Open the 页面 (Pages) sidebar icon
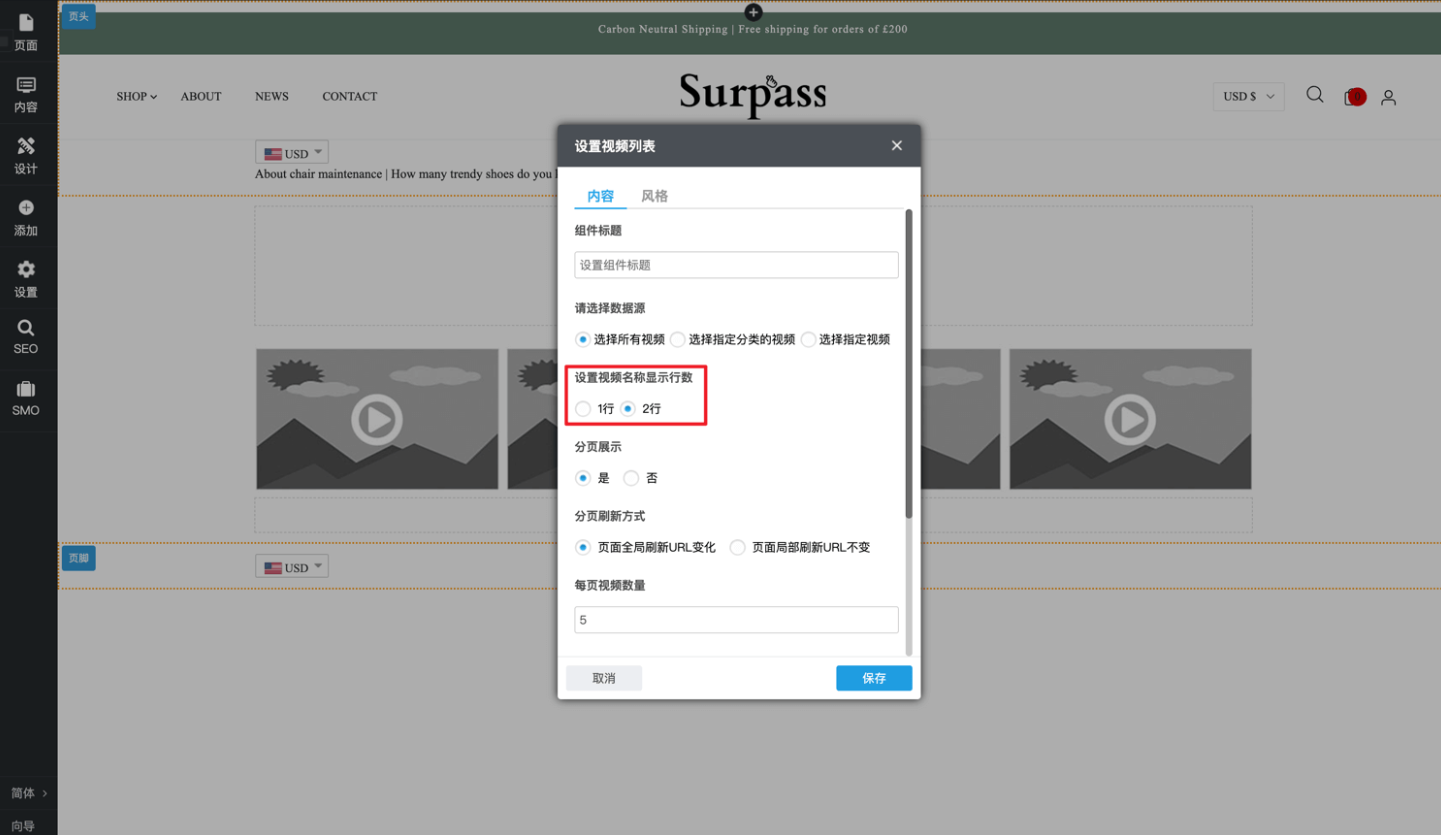1441x835 pixels. (x=26, y=32)
